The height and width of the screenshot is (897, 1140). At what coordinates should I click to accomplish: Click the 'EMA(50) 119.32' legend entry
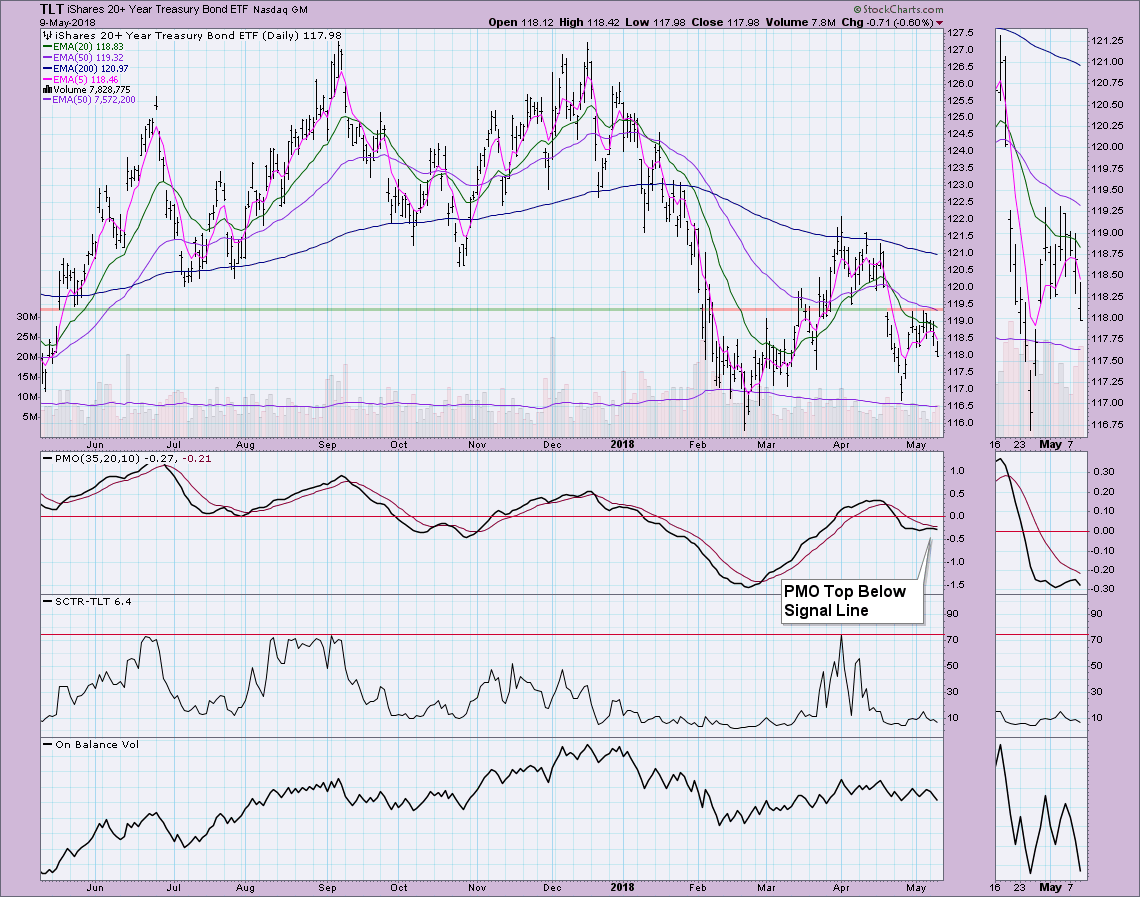[88, 57]
